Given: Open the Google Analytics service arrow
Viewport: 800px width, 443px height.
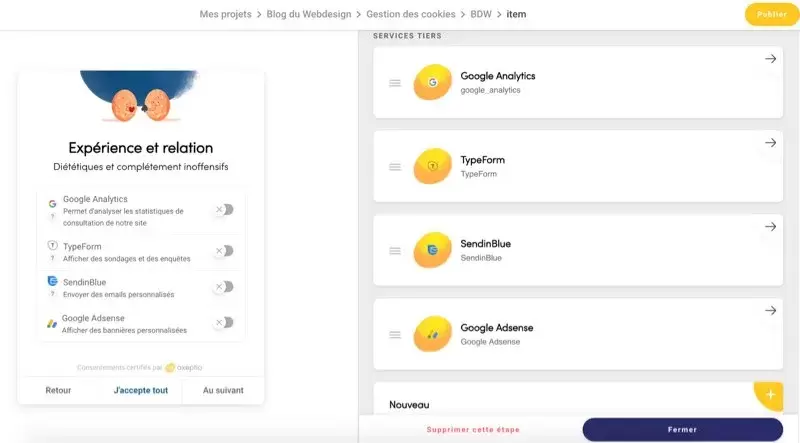Looking at the screenshot, I should coord(770,59).
